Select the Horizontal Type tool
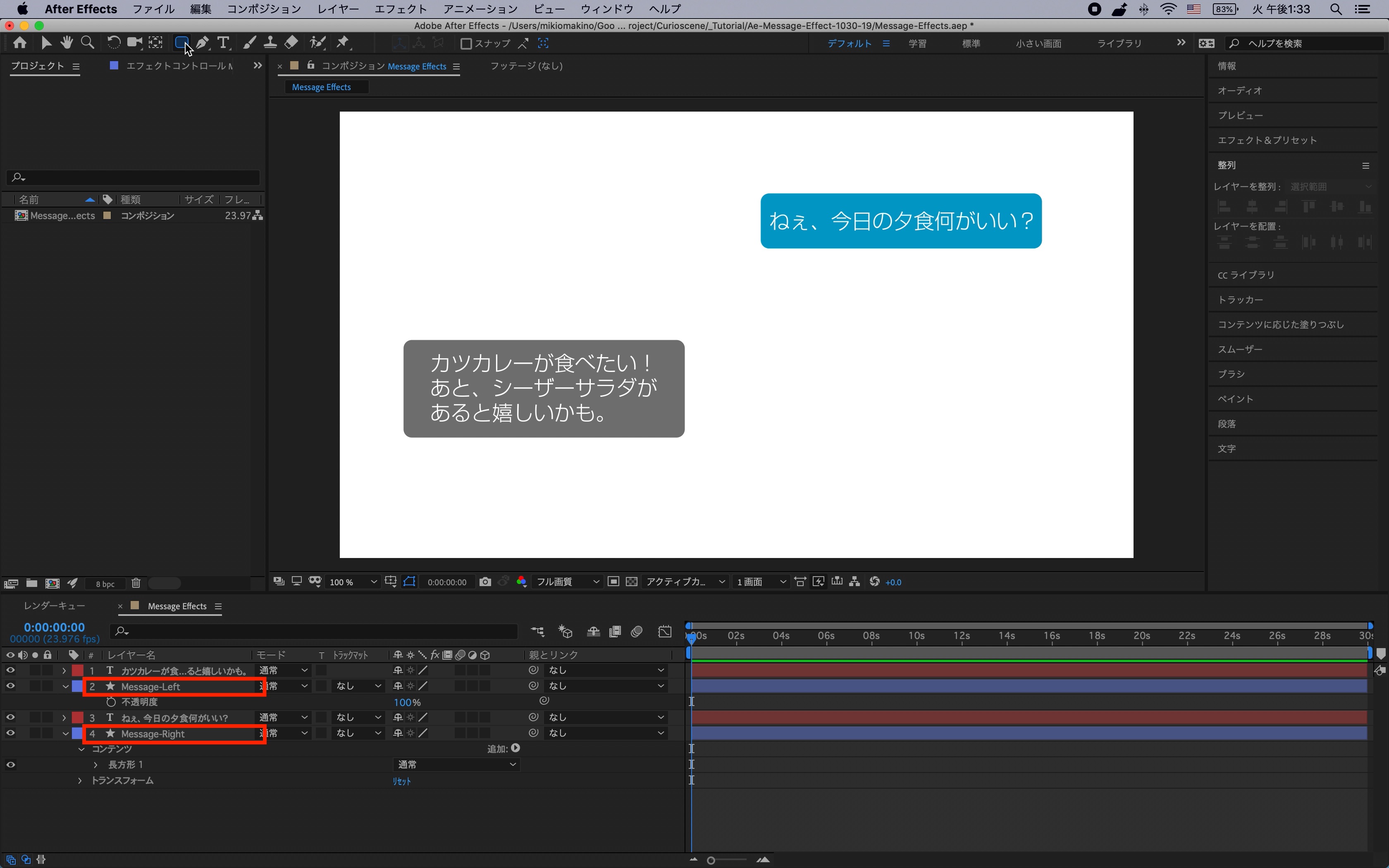 (223, 43)
